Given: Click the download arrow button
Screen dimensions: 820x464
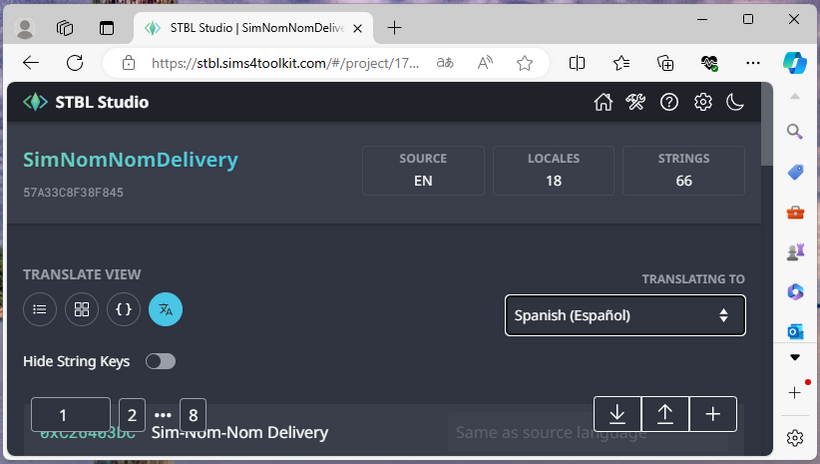Looking at the screenshot, I should (618, 414).
